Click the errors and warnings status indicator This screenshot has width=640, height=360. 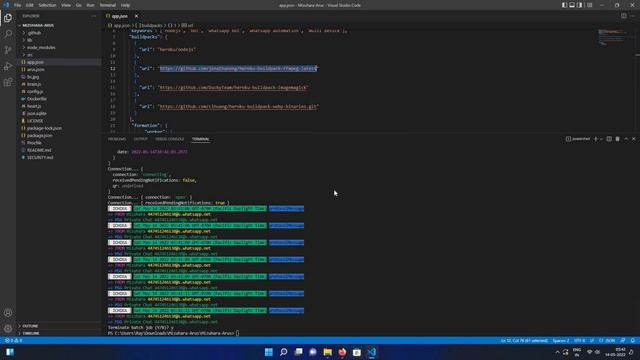pyautogui.click(x=13, y=340)
